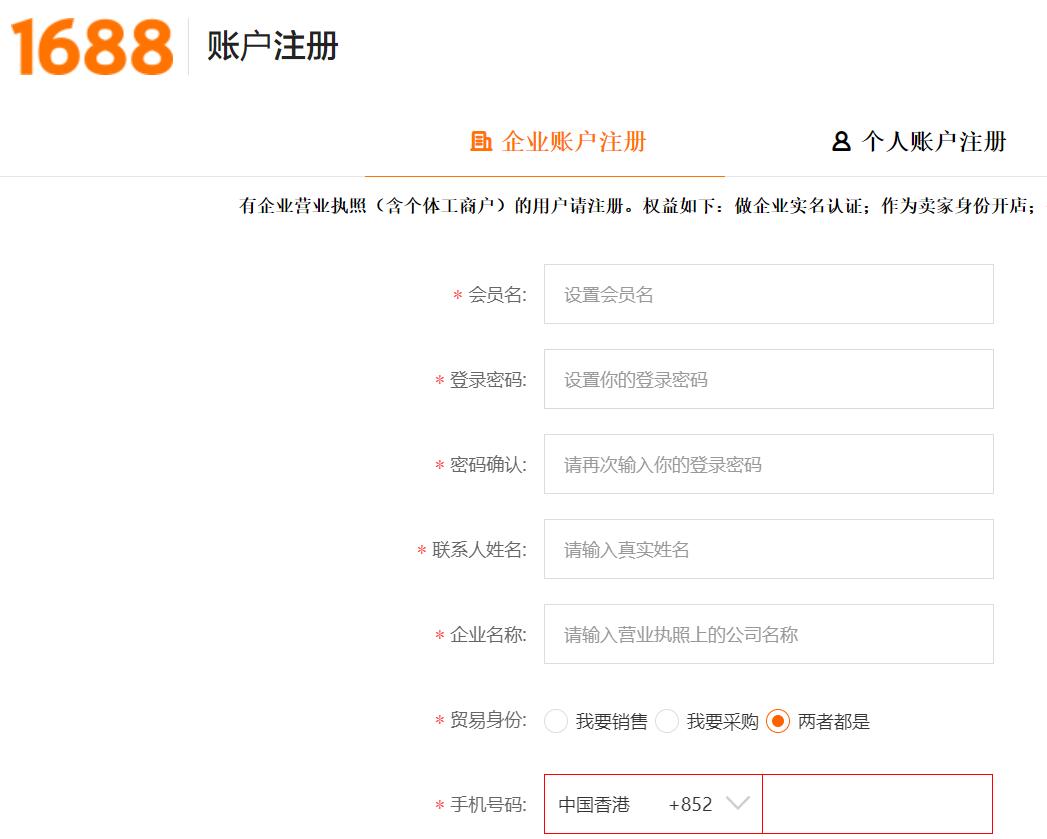Select the 两者都是 radio button

point(778,721)
